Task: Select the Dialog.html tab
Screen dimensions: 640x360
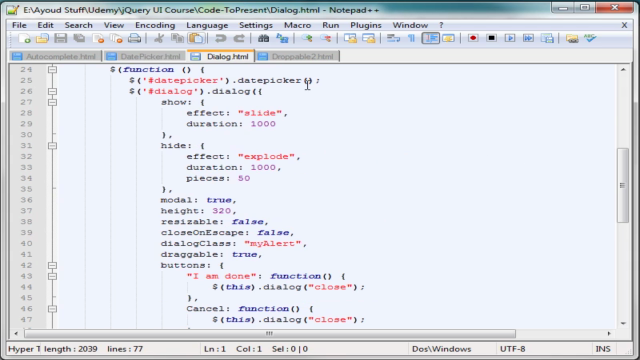Action: click(x=221, y=56)
